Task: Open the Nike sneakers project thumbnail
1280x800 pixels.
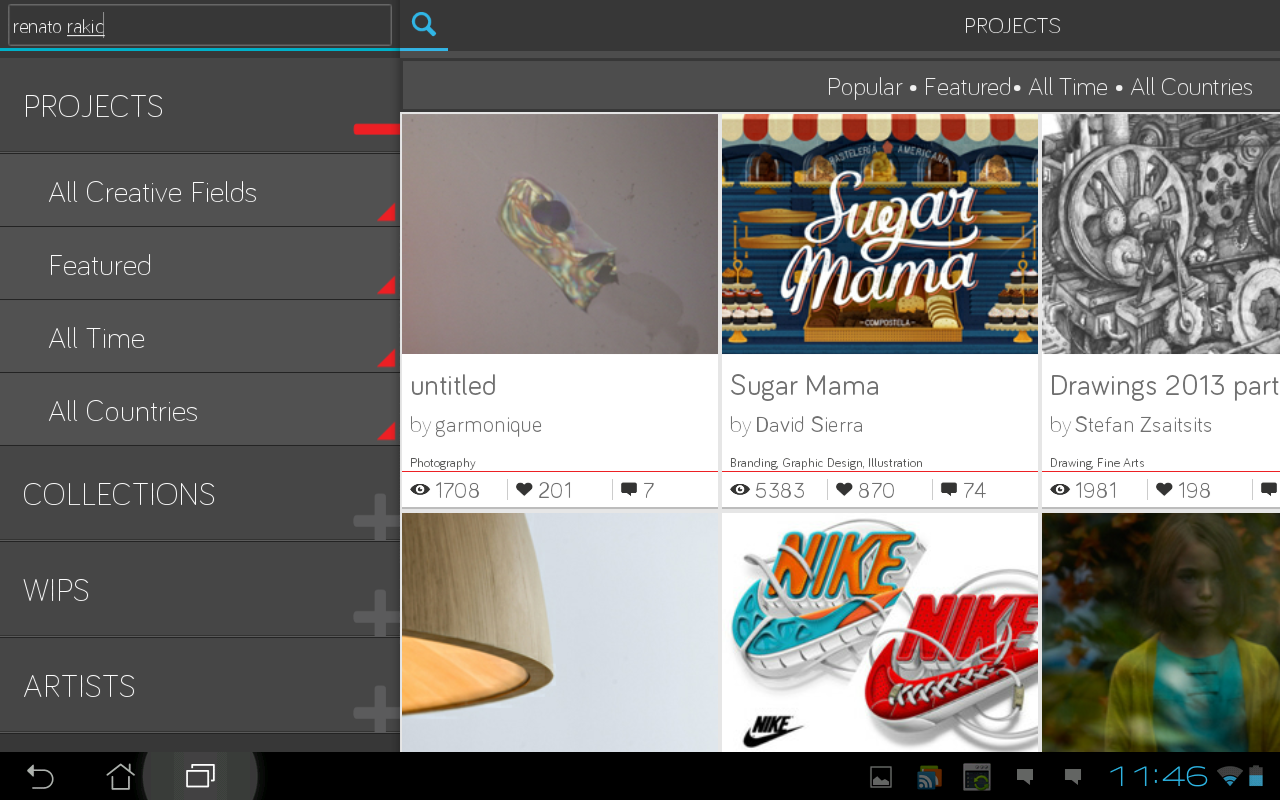Action: pyautogui.click(x=880, y=632)
